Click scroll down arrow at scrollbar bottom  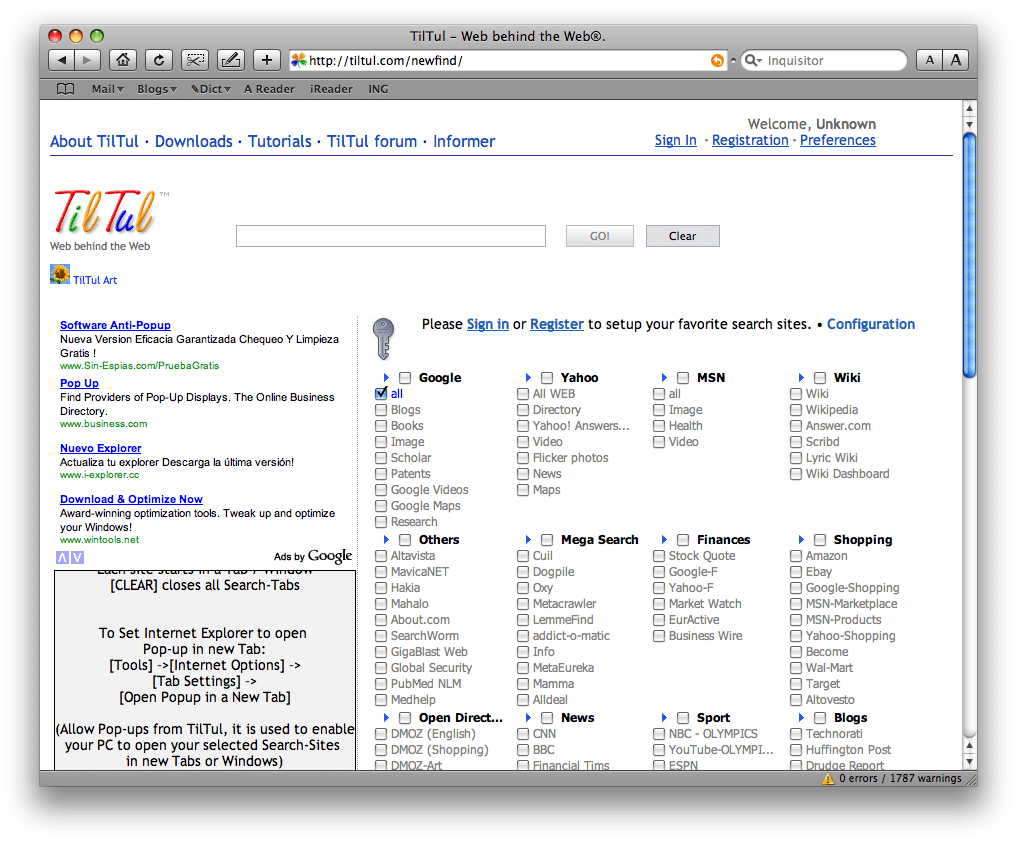969,762
